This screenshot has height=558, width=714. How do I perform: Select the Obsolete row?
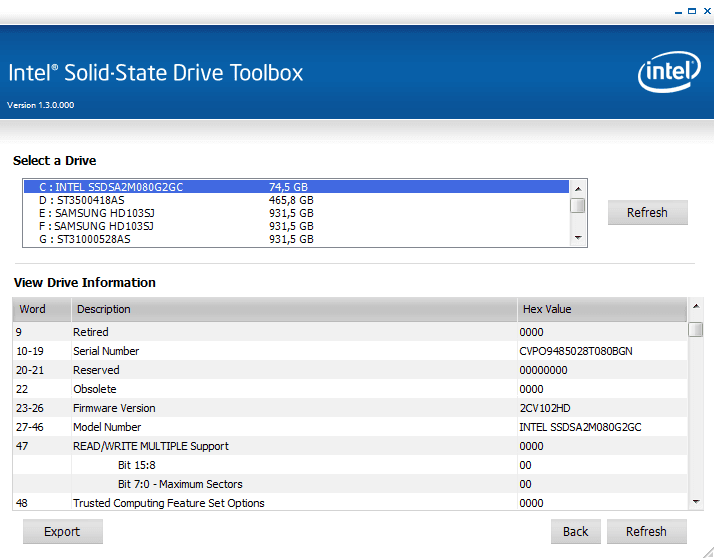[x=350, y=389]
